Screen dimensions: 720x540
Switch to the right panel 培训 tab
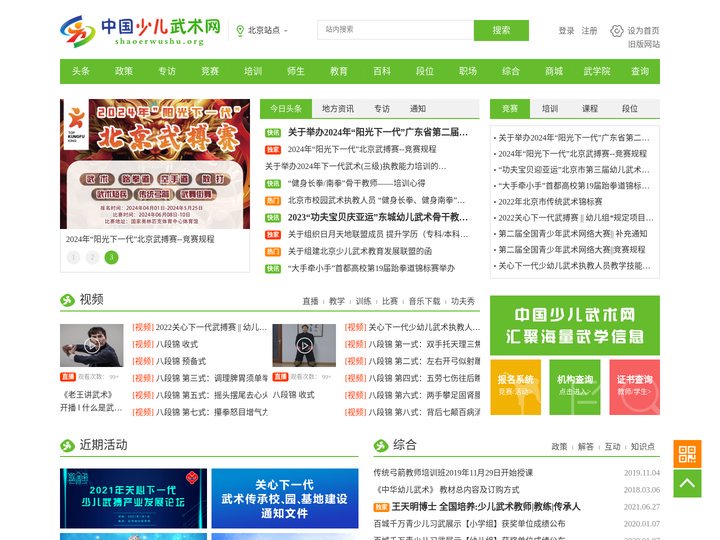coord(550,109)
